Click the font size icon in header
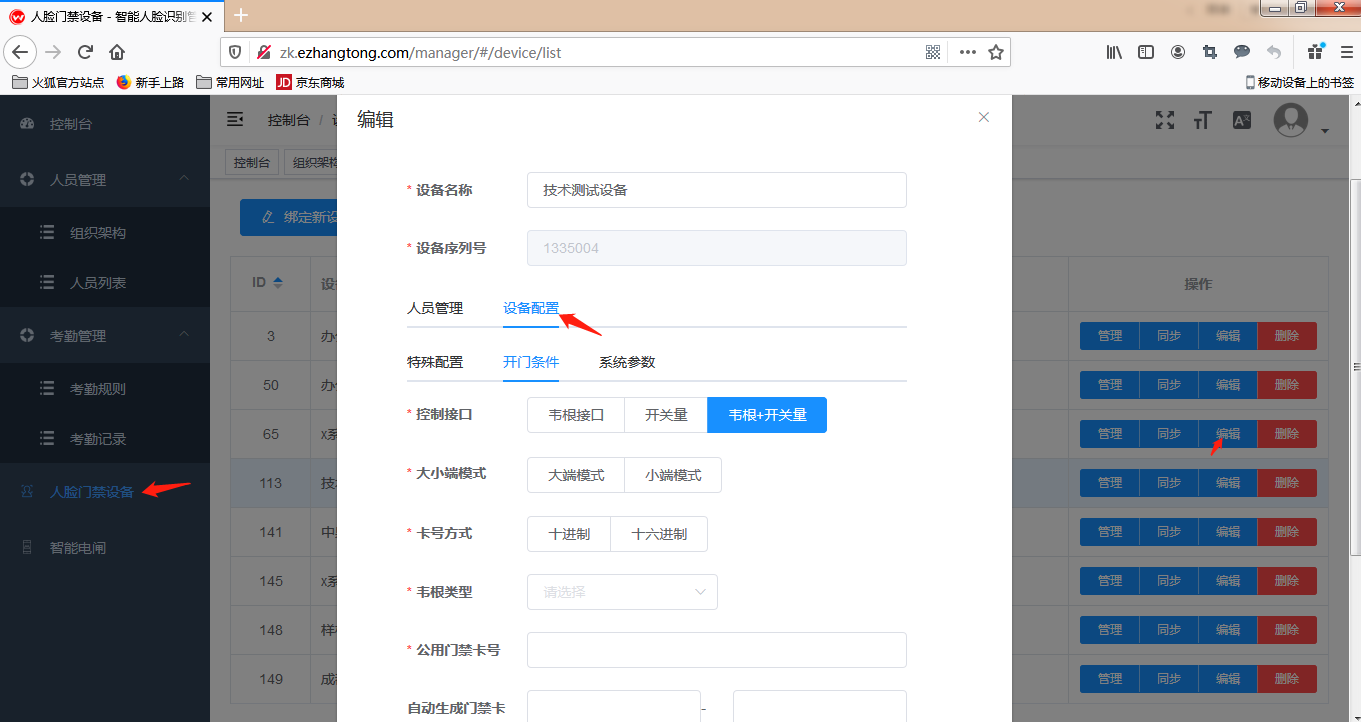 point(1202,120)
